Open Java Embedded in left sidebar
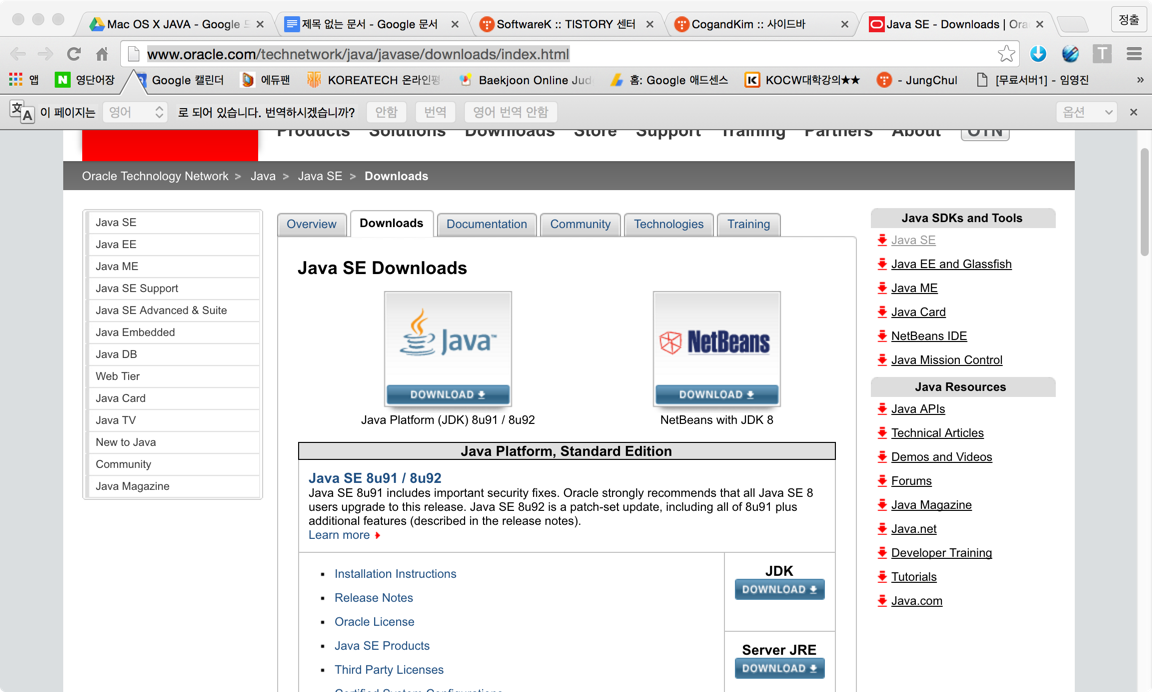 173,332
